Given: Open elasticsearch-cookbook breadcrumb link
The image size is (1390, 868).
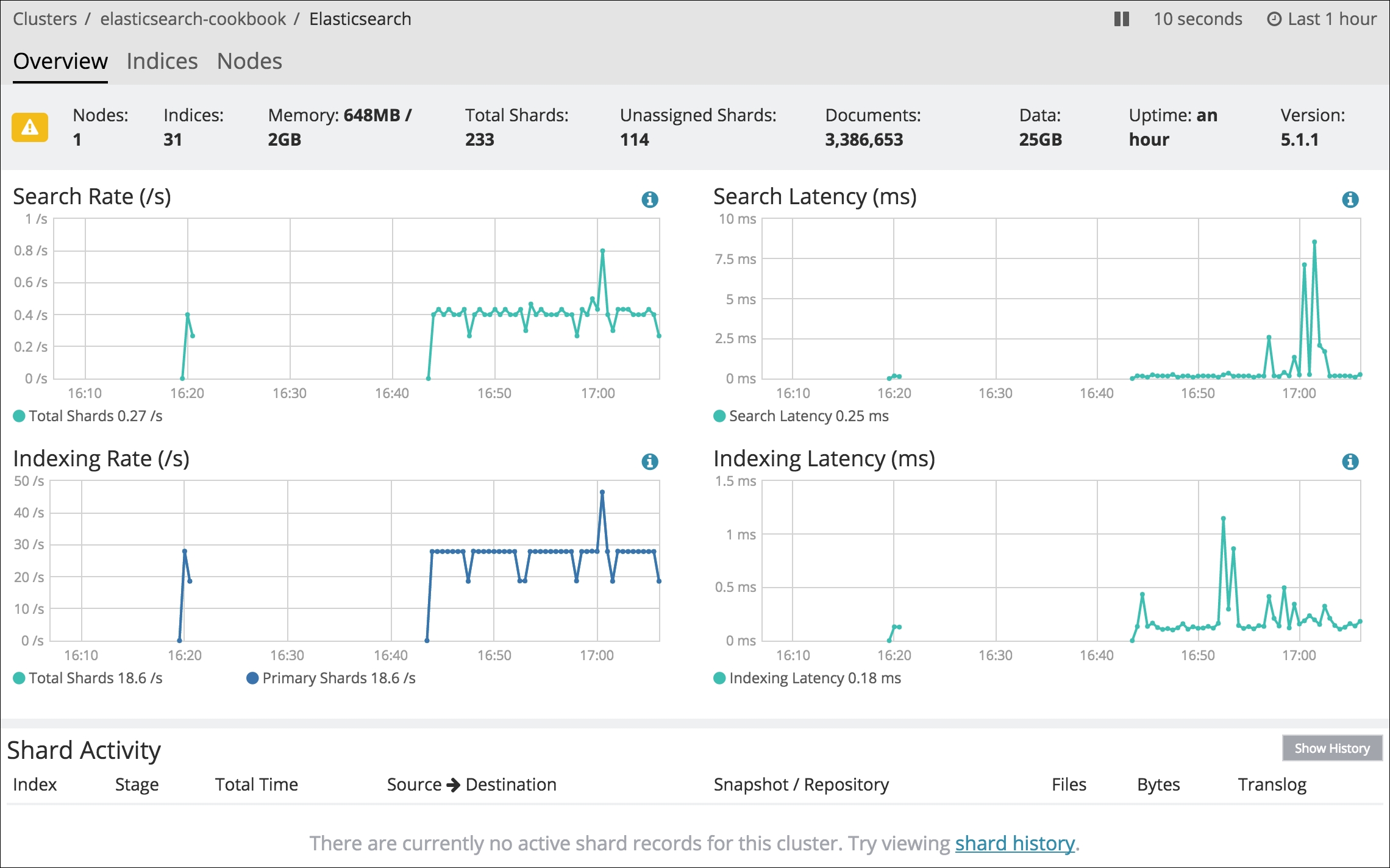Looking at the screenshot, I should tap(193, 19).
